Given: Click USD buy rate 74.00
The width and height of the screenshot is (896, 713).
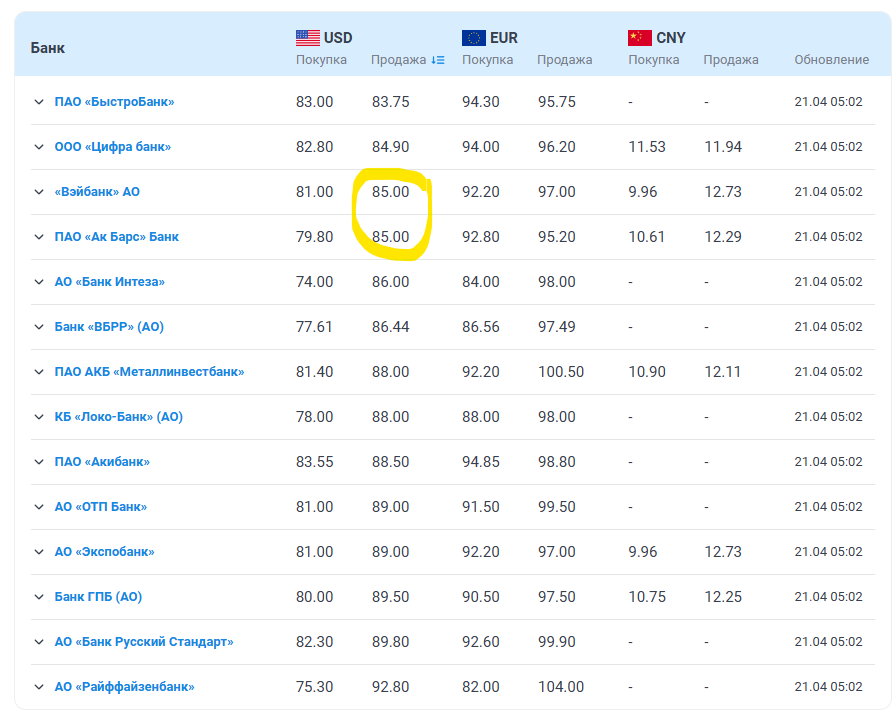Looking at the screenshot, I should pyautogui.click(x=314, y=282).
